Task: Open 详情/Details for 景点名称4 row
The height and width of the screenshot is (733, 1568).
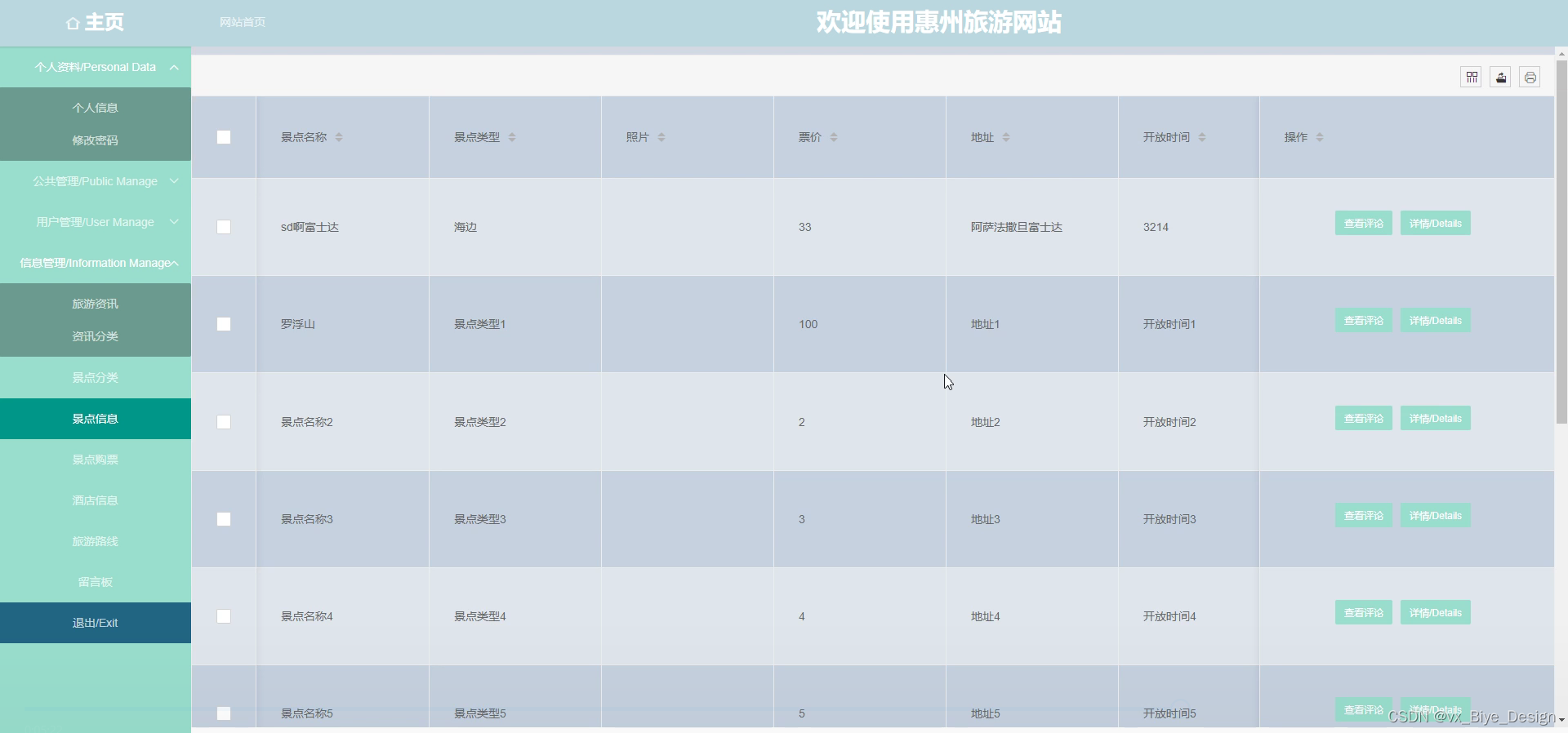Action: click(x=1436, y=613)
